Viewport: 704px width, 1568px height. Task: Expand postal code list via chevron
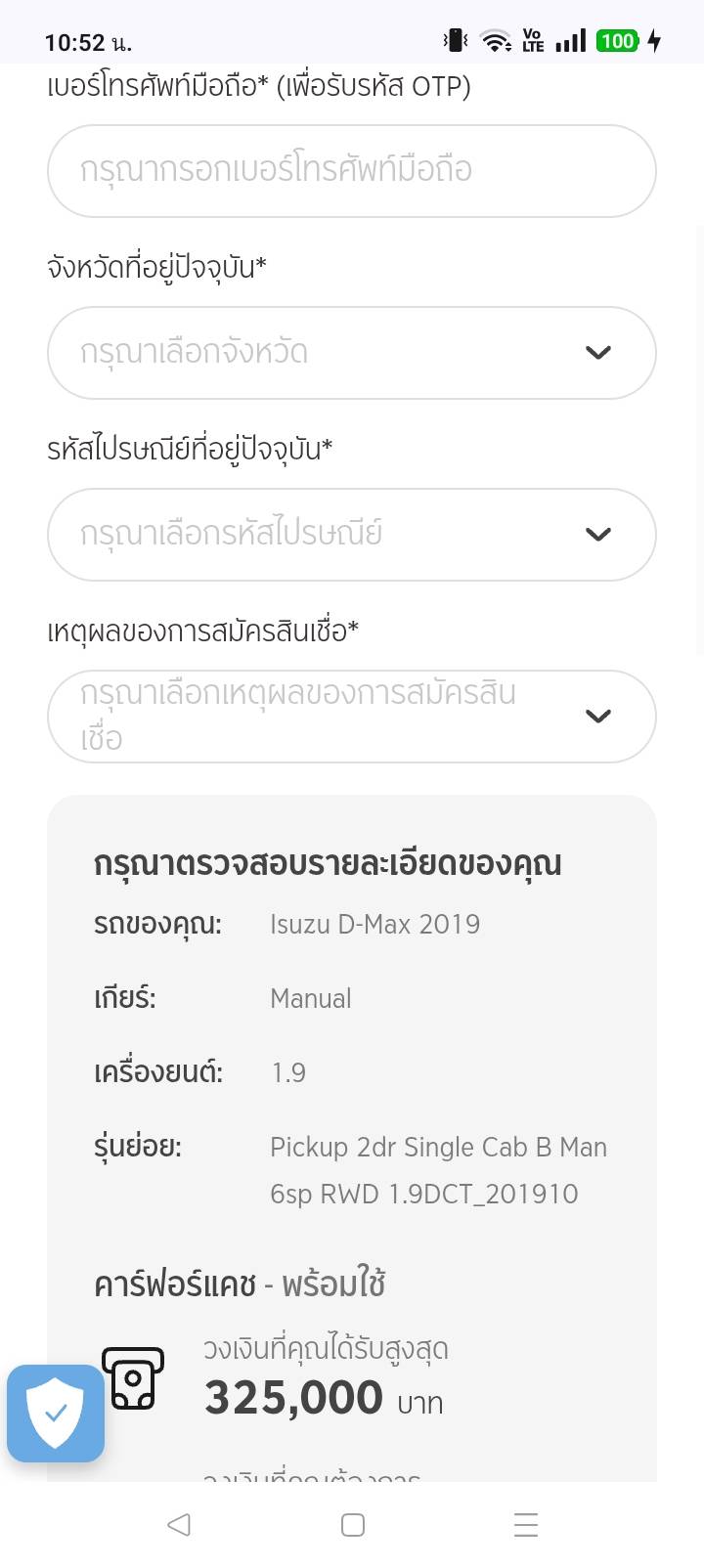pyautogui.click(x=597, y=535)
